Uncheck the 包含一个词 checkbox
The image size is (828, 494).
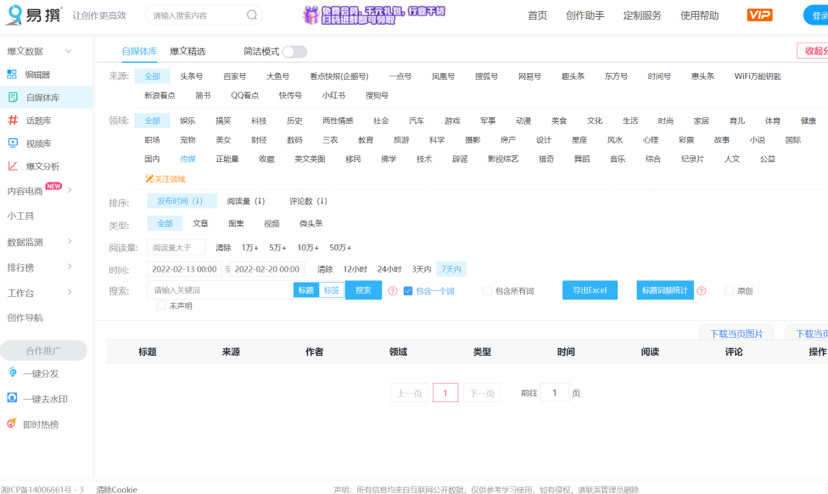pyautogui.click(x=408, y=291)
